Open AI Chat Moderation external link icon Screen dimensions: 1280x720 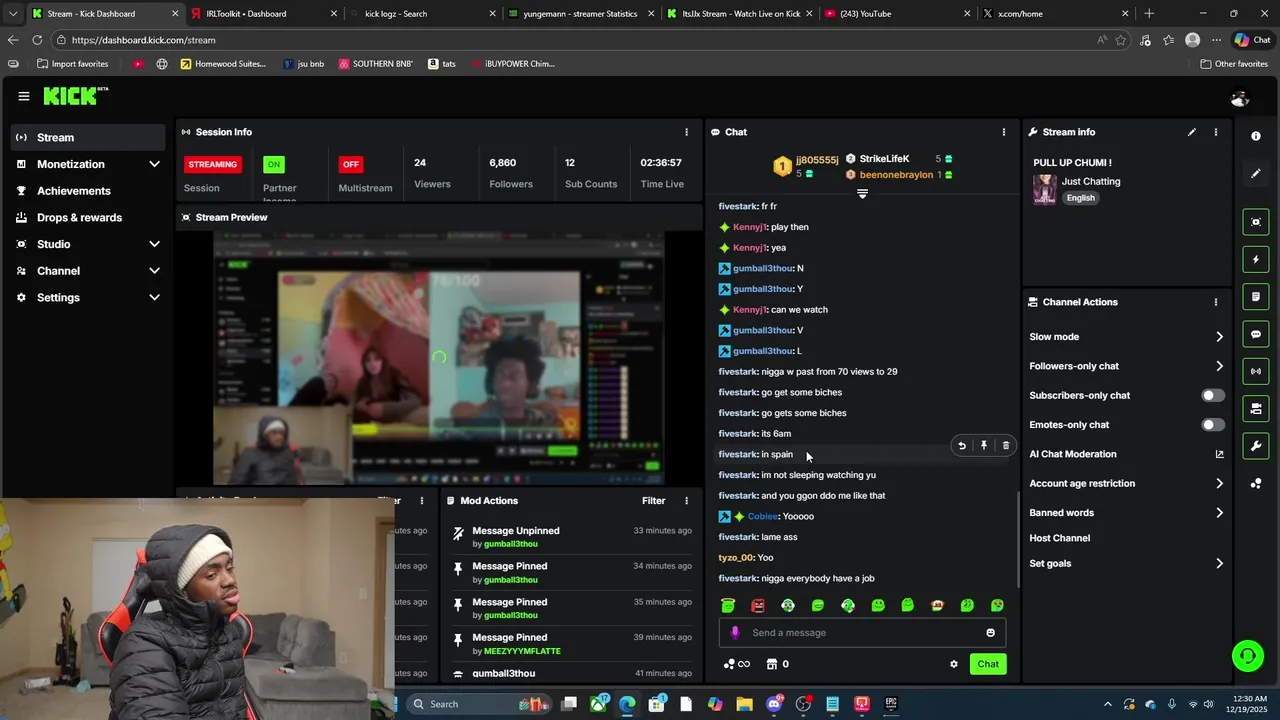coord(1219,454)
